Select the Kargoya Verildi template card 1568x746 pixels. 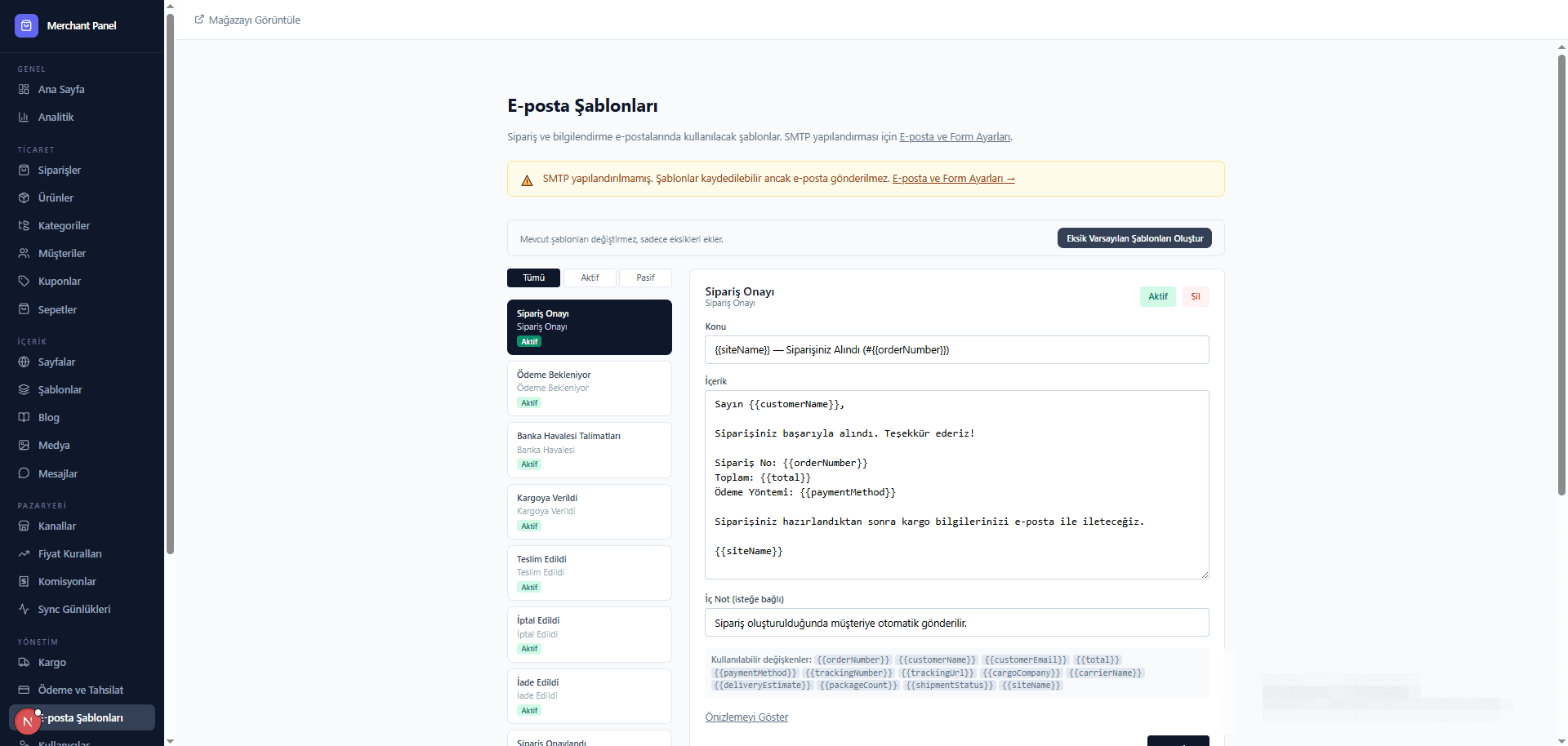tap(590, 512)
